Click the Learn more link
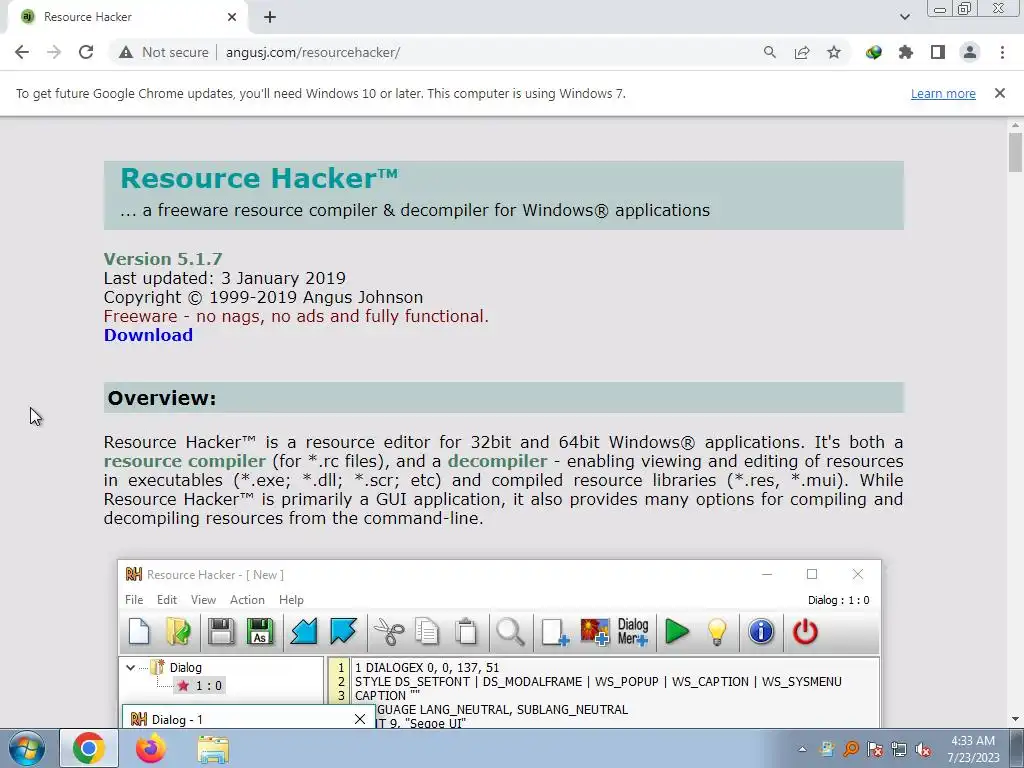 (x=943, y=93)
